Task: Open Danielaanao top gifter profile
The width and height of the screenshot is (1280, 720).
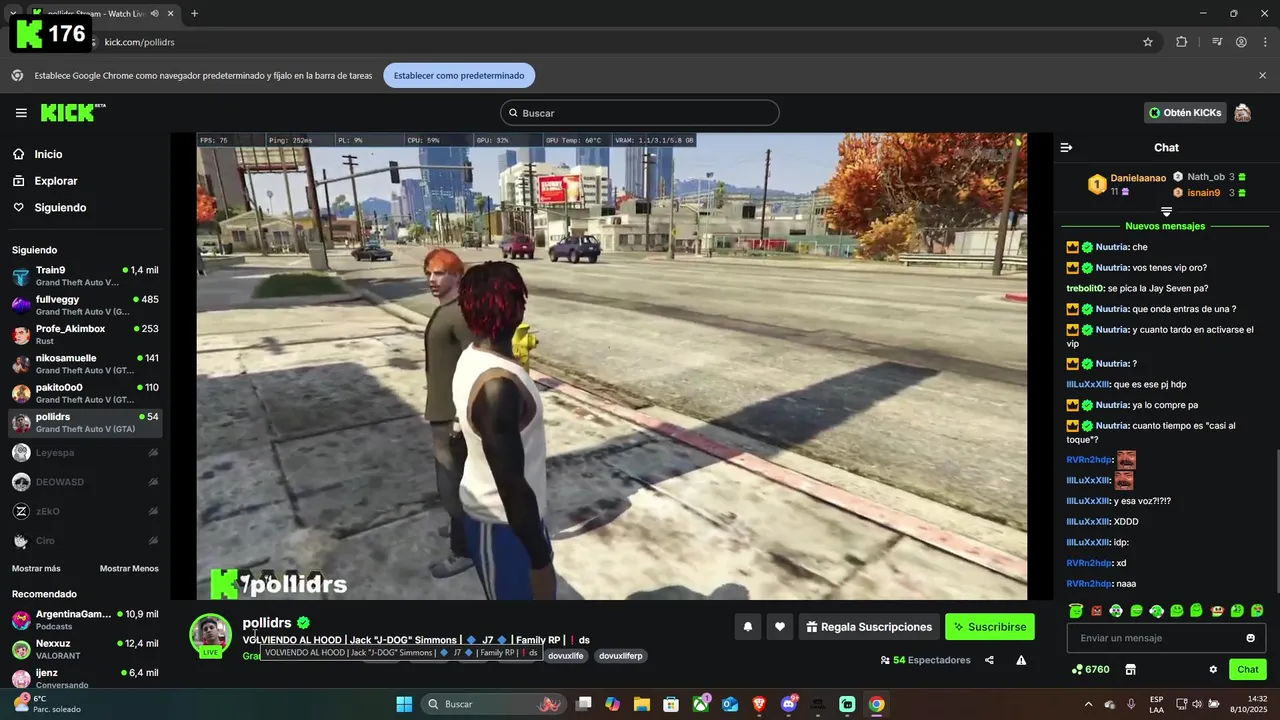Action: (1138, 178)
